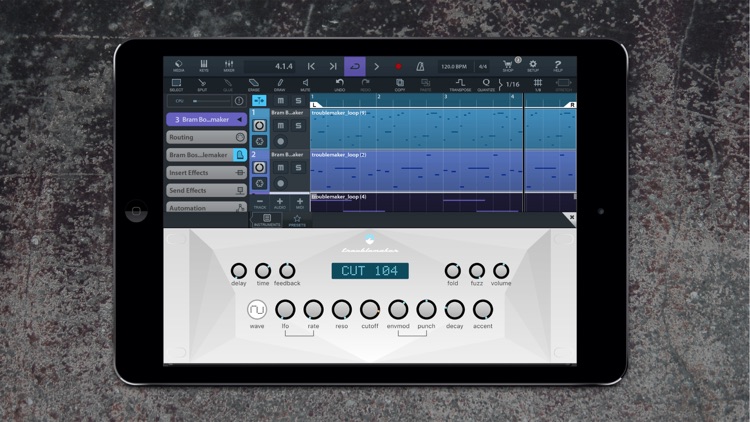Open track 1 instrument knob icon
This screenshot has width=750, height=422.
(x=259, y=125)
